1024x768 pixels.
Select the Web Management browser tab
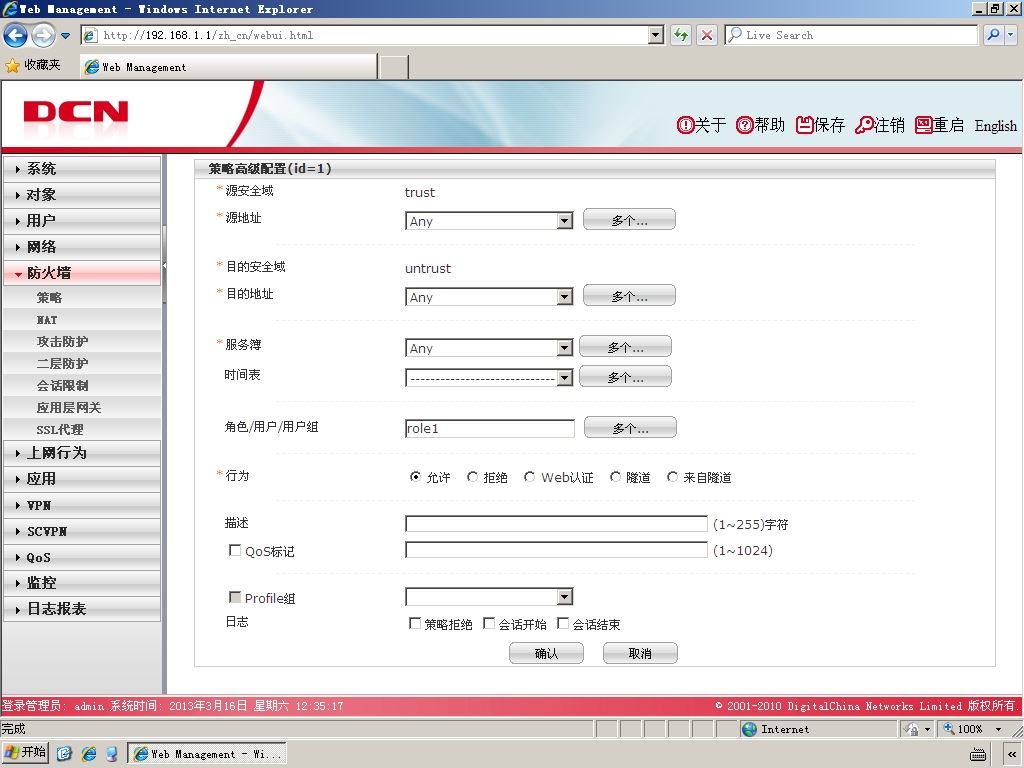[229, 67]
